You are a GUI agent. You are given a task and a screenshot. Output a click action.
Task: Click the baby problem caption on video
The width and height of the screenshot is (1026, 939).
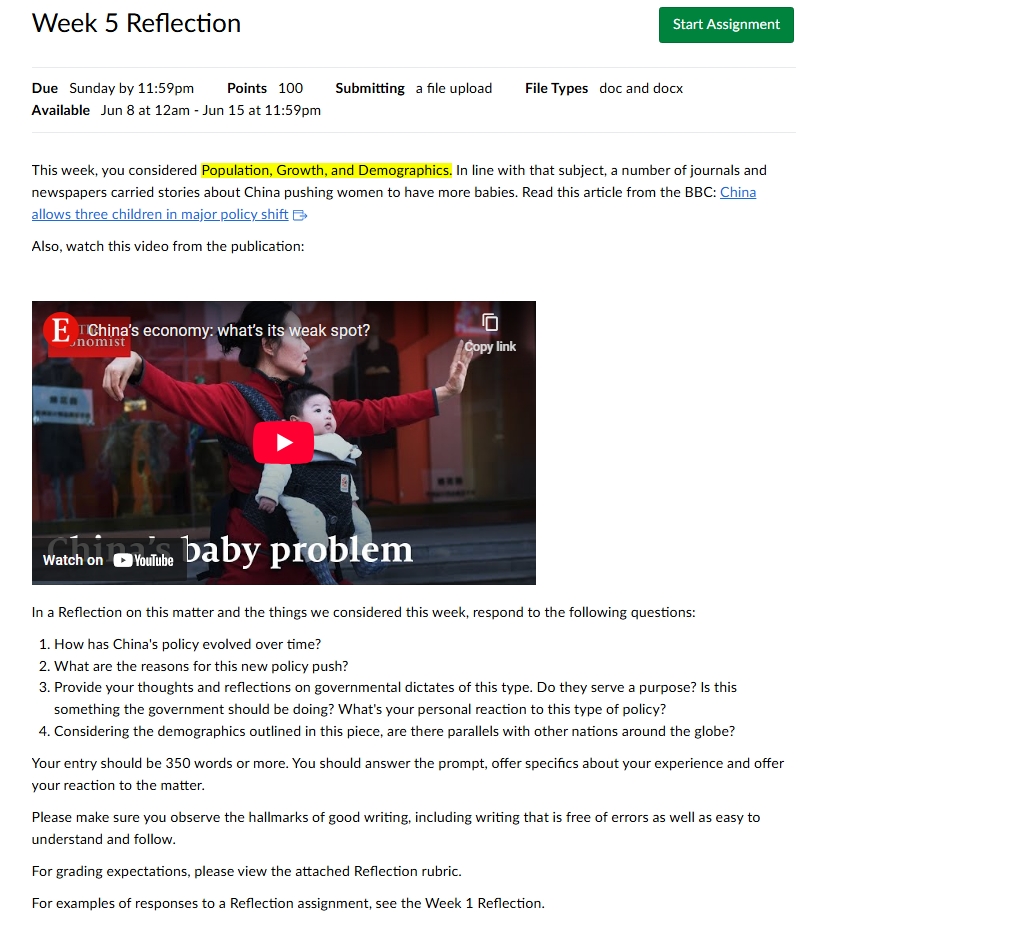point(298,550)
